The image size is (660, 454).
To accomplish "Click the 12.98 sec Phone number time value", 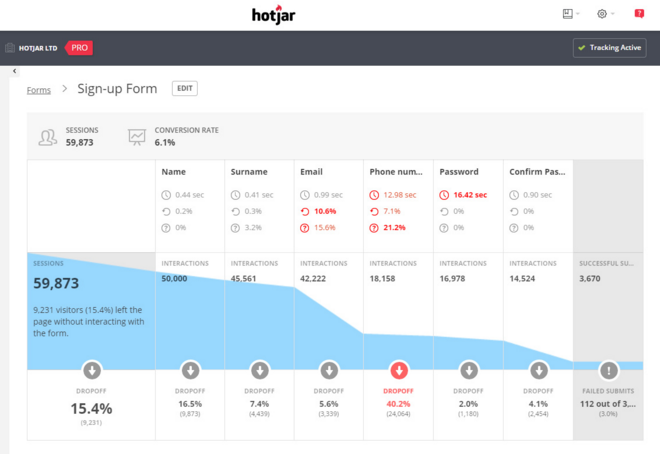I will pos(400,195).
